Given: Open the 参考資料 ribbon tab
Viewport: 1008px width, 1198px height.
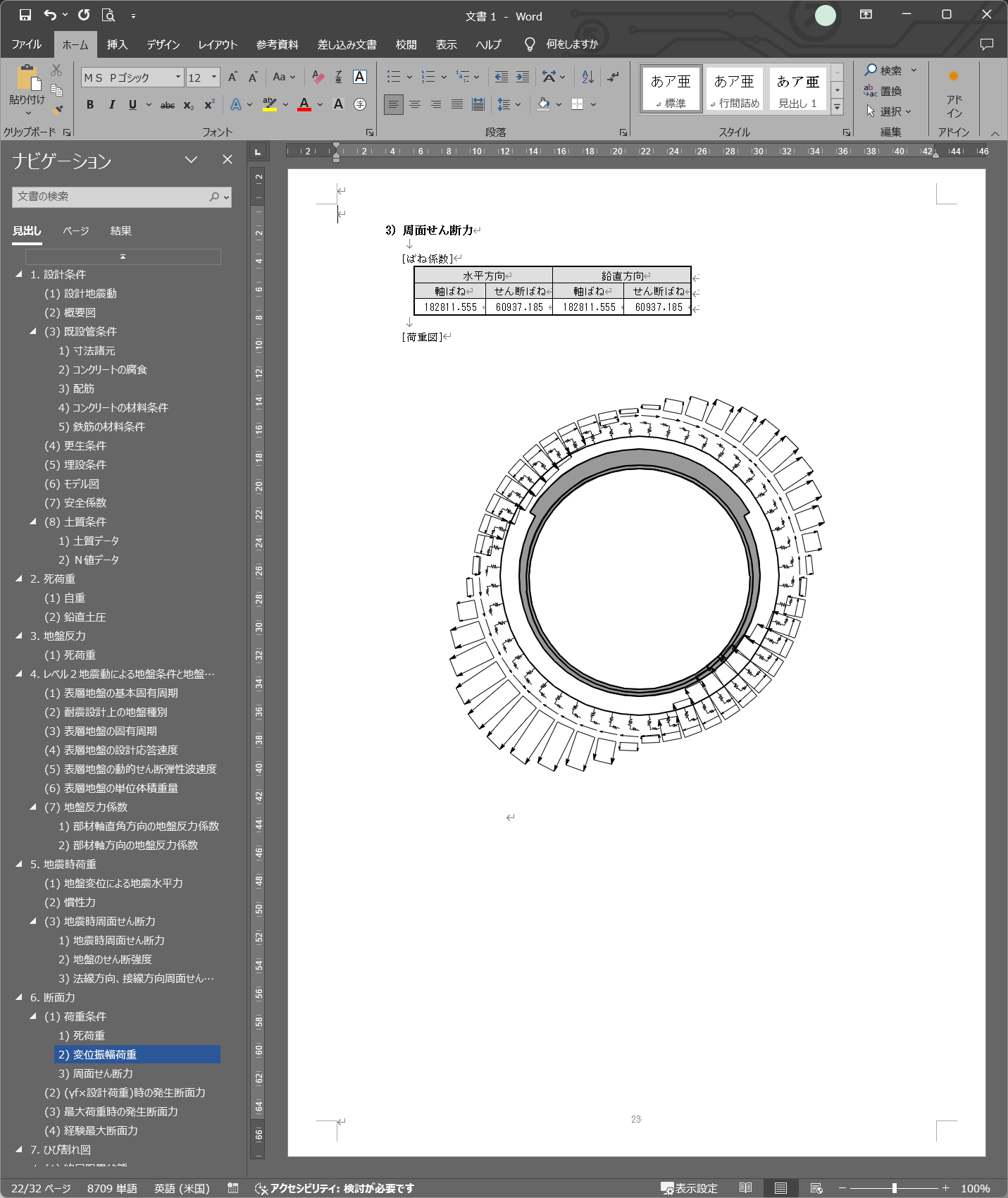Looking at the screenshot, I should tap(278, 44).
